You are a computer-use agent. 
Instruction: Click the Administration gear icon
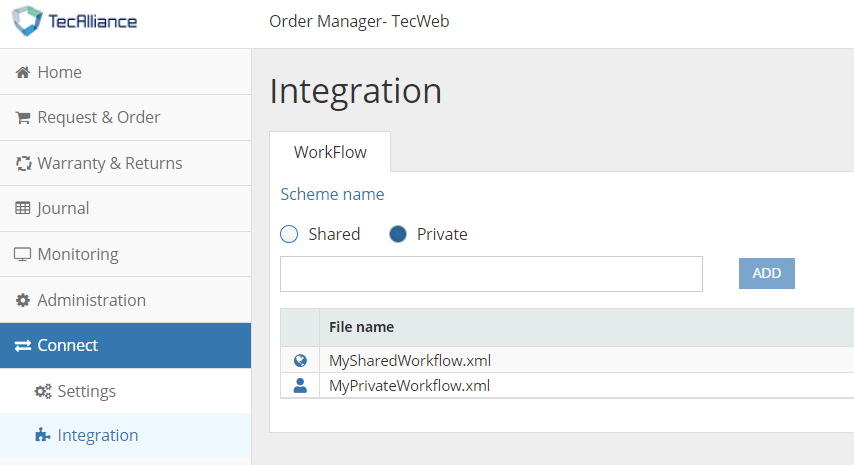23,301
